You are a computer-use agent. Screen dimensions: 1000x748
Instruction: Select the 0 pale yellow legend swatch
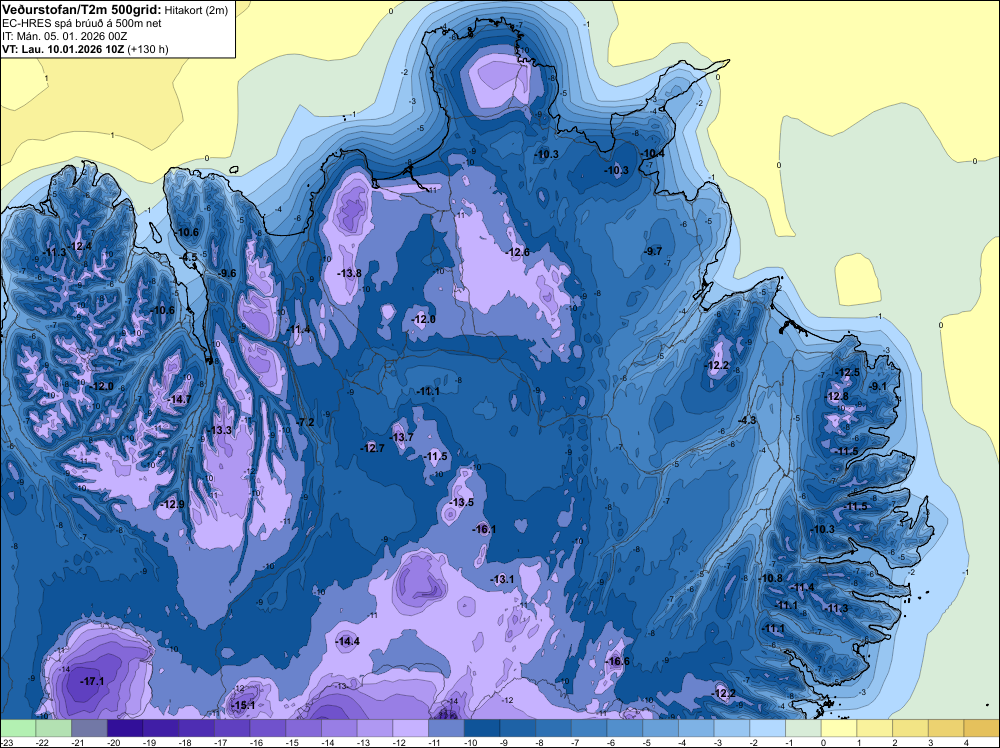(839, 727)
